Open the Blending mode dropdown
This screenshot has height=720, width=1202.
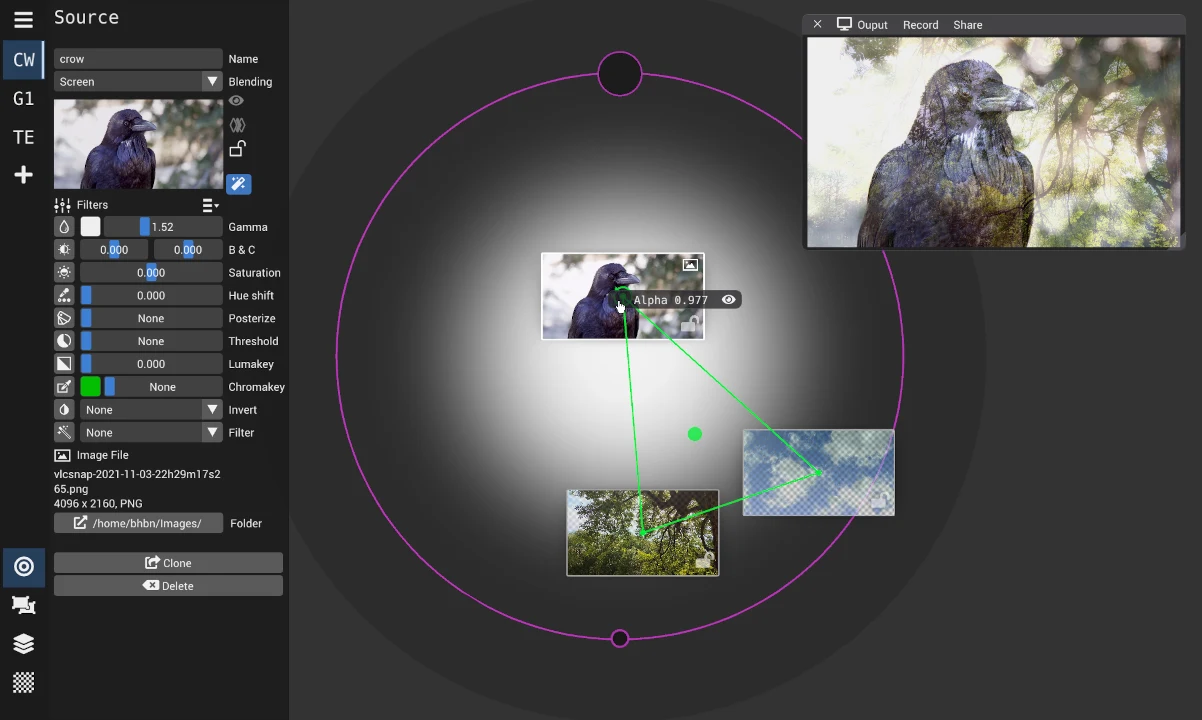(x=138, y=82)
